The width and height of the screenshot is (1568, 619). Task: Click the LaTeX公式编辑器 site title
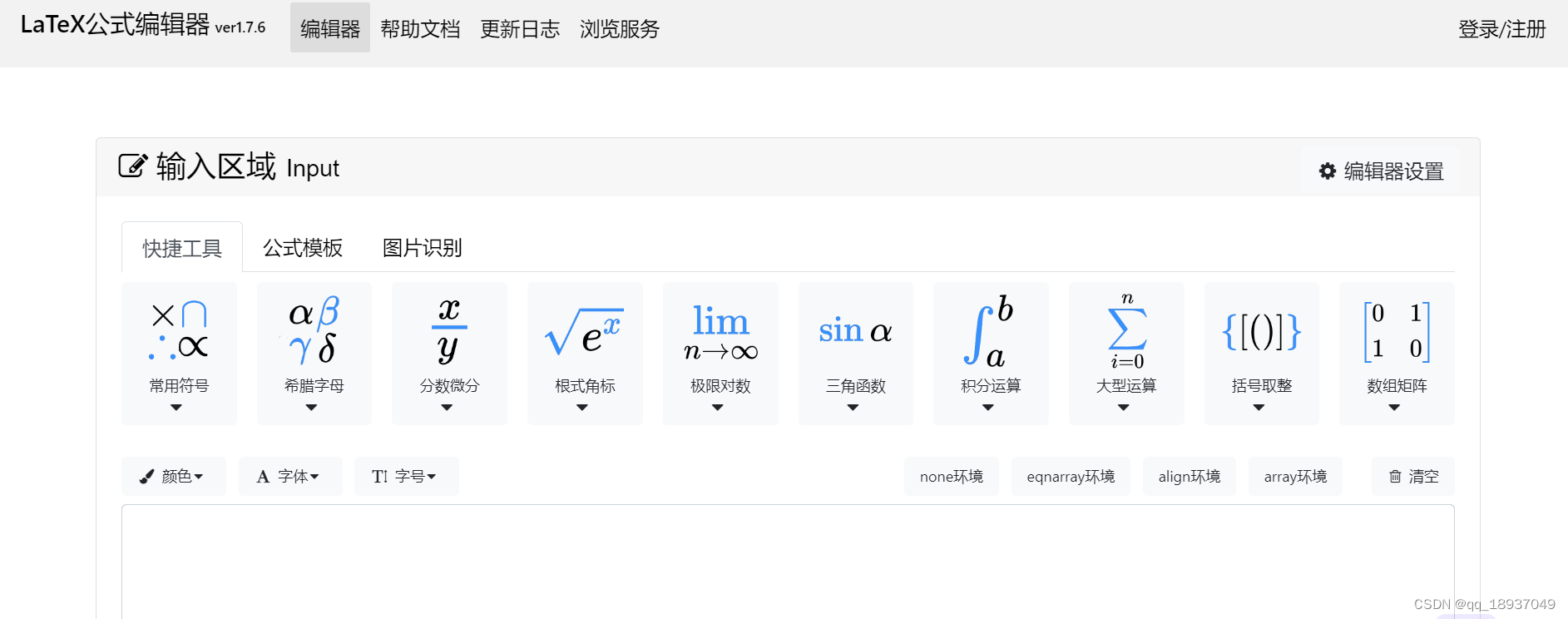click(x=115, y=24)
